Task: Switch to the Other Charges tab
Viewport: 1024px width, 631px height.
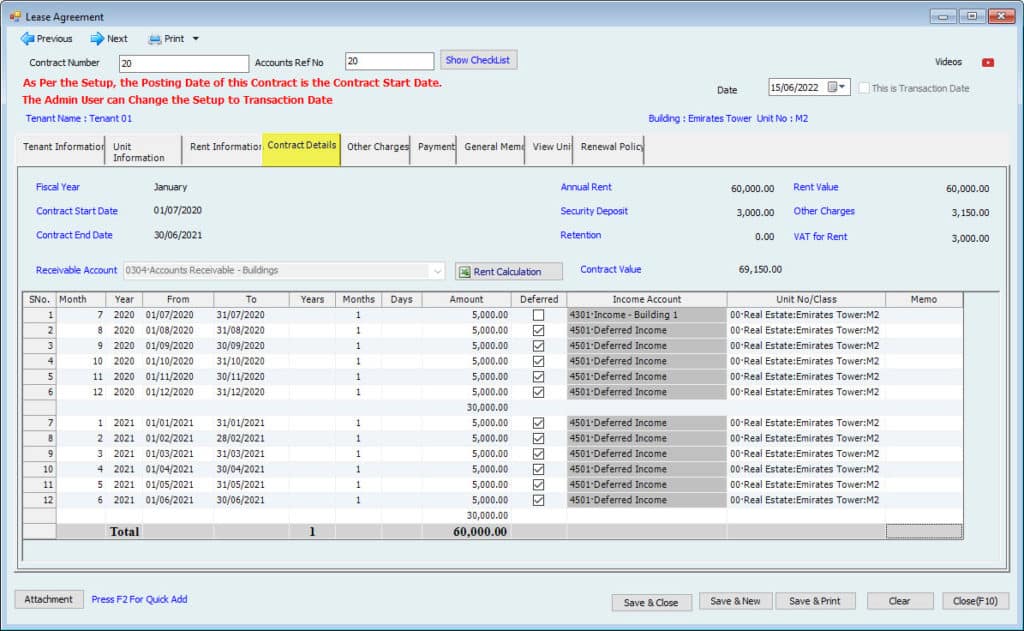Action: (377, 147)
